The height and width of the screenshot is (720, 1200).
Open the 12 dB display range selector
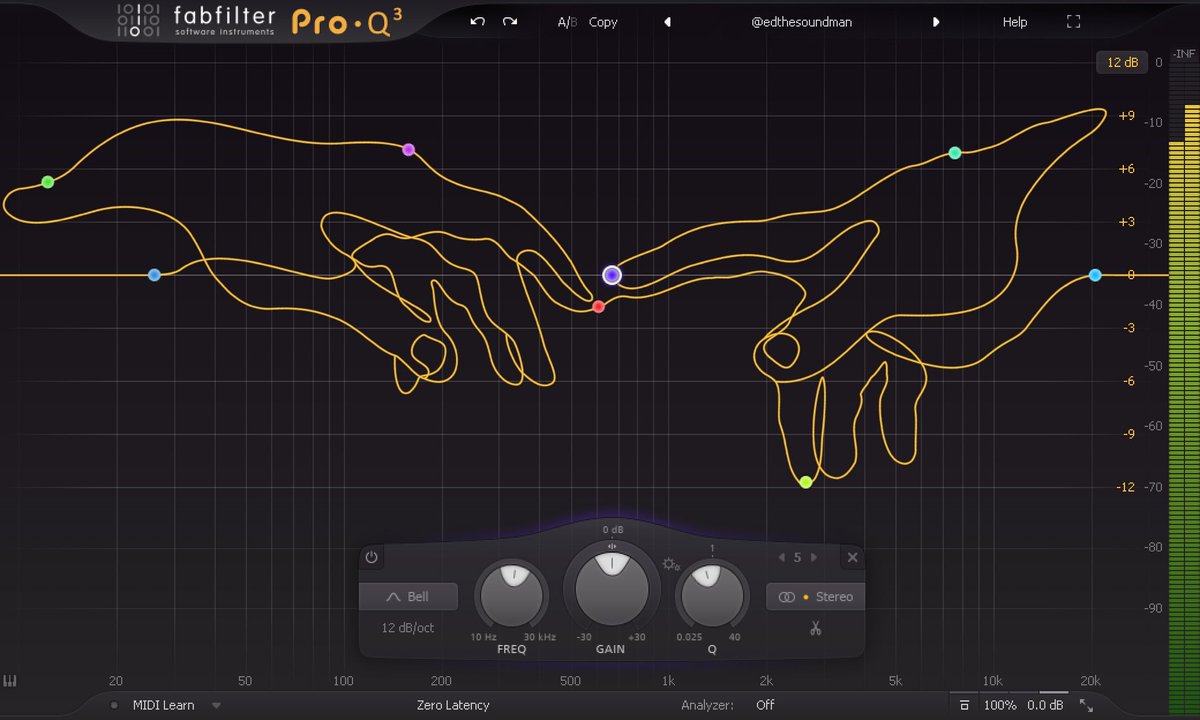(x=1122, y=62)
